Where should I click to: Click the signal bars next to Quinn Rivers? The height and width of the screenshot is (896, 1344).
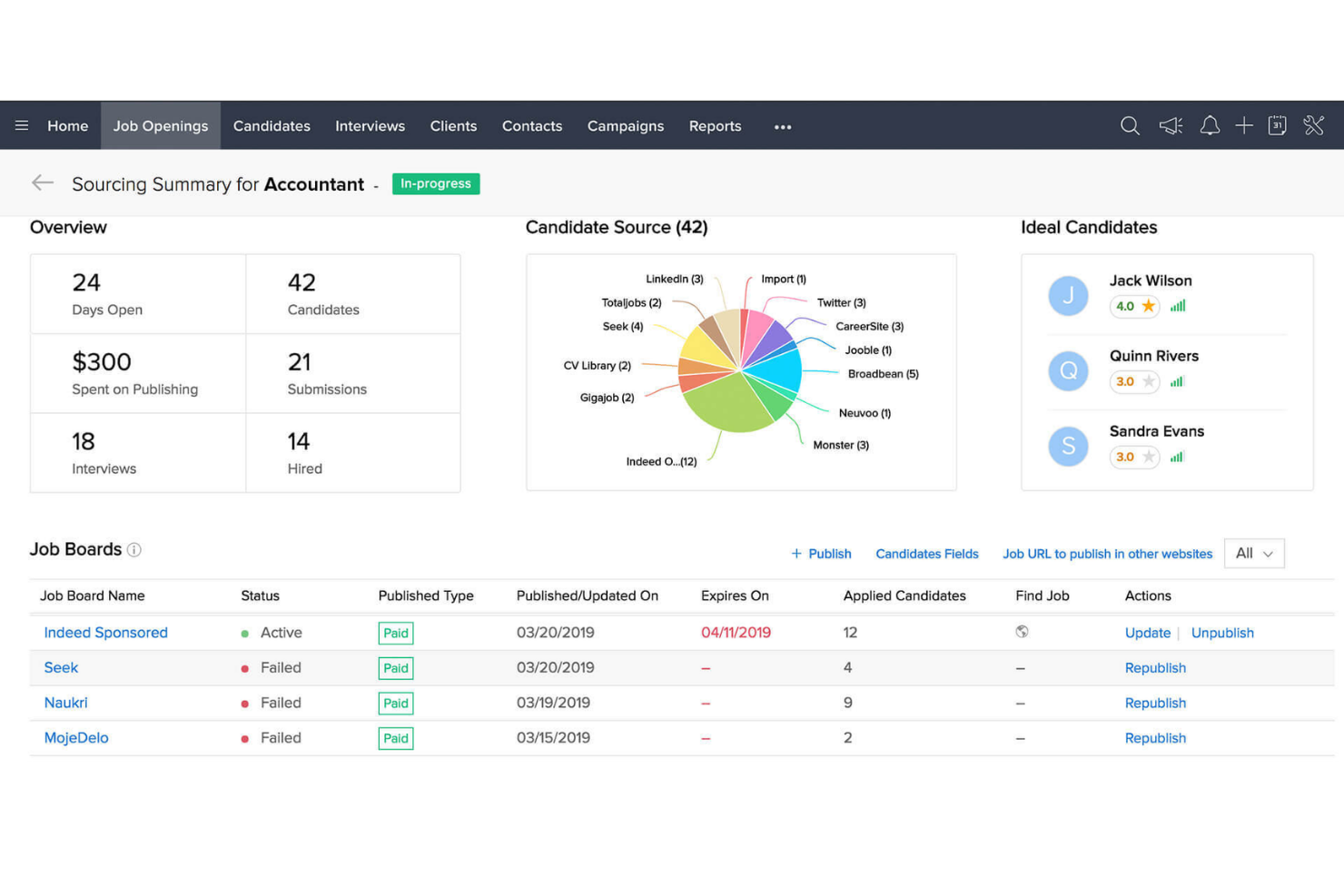pos(1177,382)
